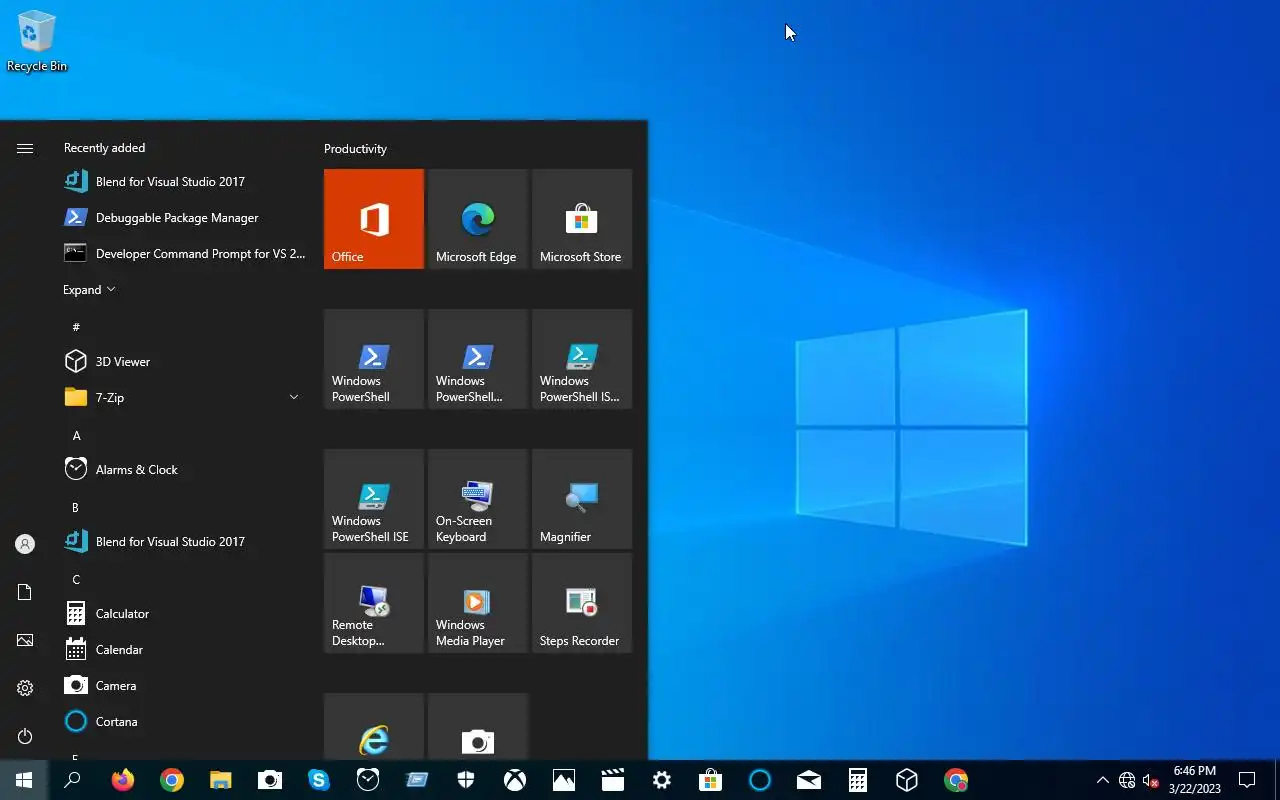Launch the Microsoft Edge tile
The height and width of the screenshot is (800, 1280).
[x=478, y=219]
